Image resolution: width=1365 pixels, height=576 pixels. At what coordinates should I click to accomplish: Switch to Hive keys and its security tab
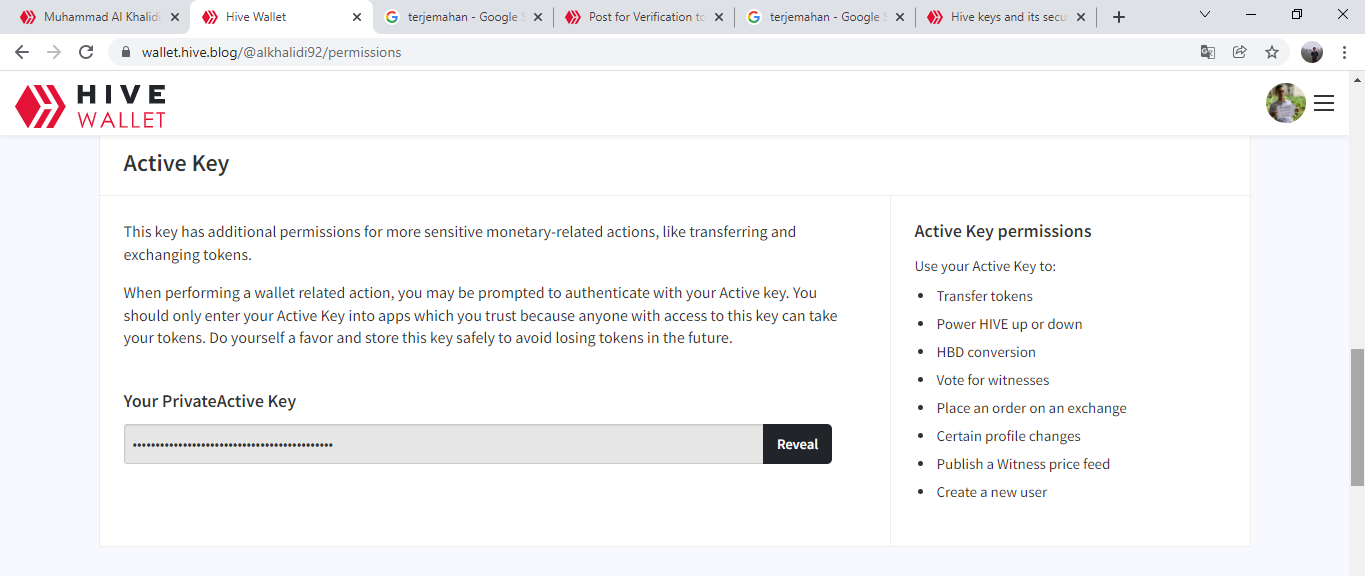1006,17
